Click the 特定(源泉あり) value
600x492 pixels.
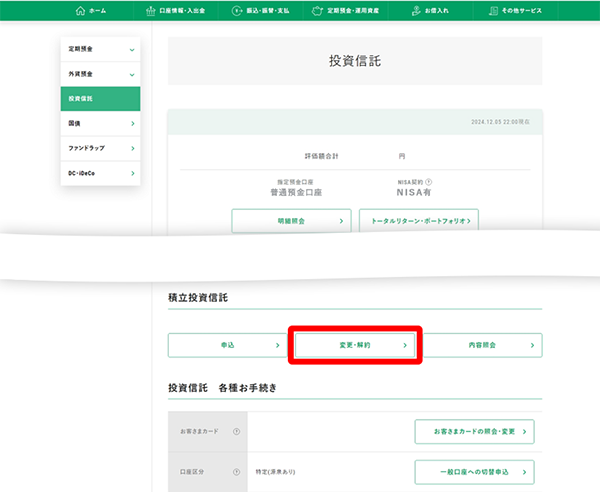pos(276,472)
